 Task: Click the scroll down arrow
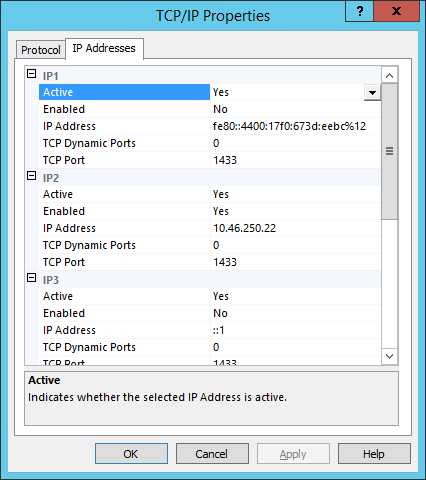click(389, 356)
